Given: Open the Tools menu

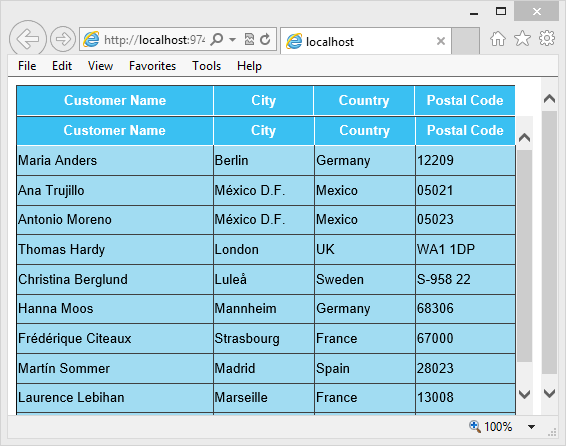Looking at the screenshot, I should tap(206, 66).
